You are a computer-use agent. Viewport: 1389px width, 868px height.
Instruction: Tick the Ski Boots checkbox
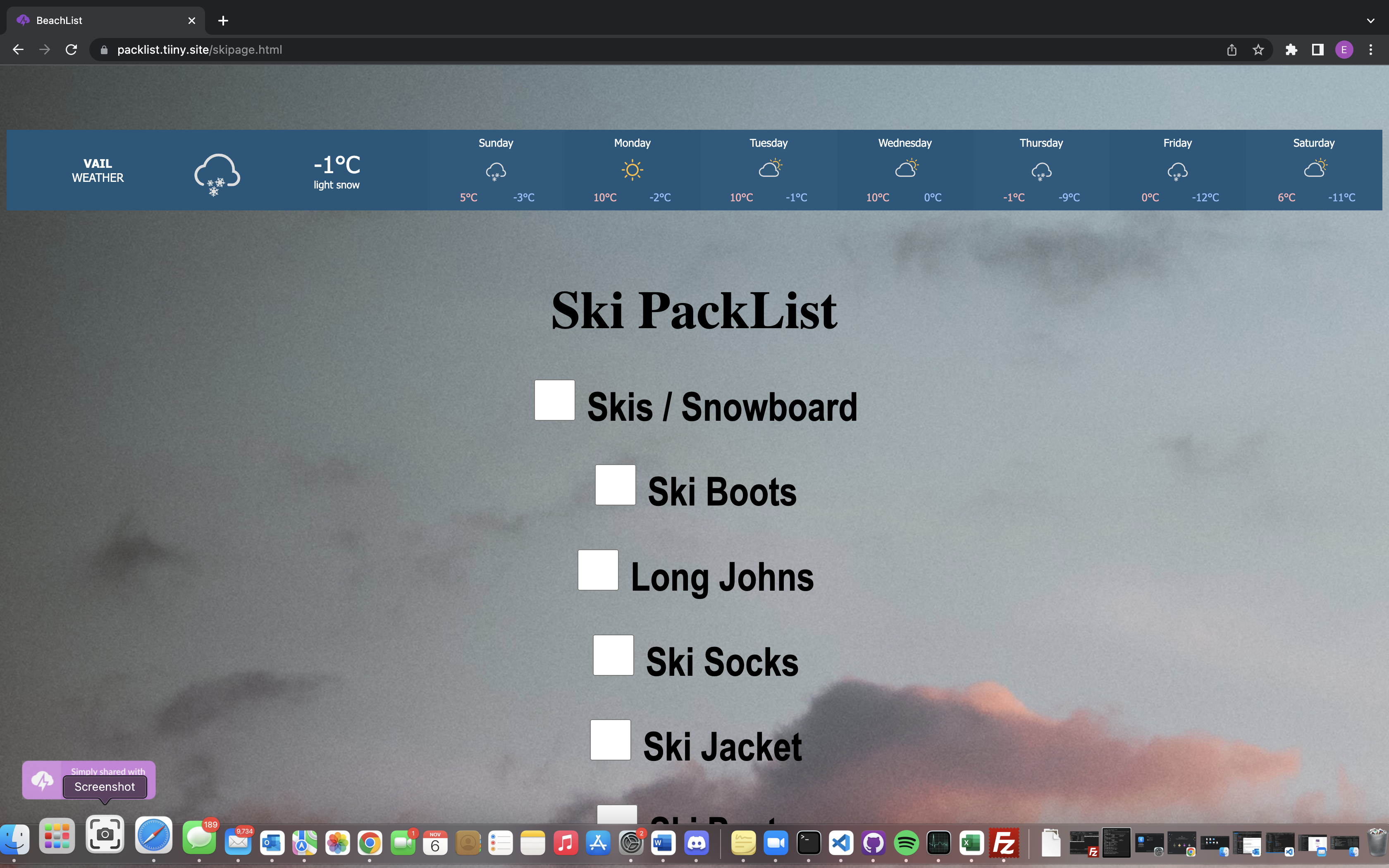tap(615, 485)
